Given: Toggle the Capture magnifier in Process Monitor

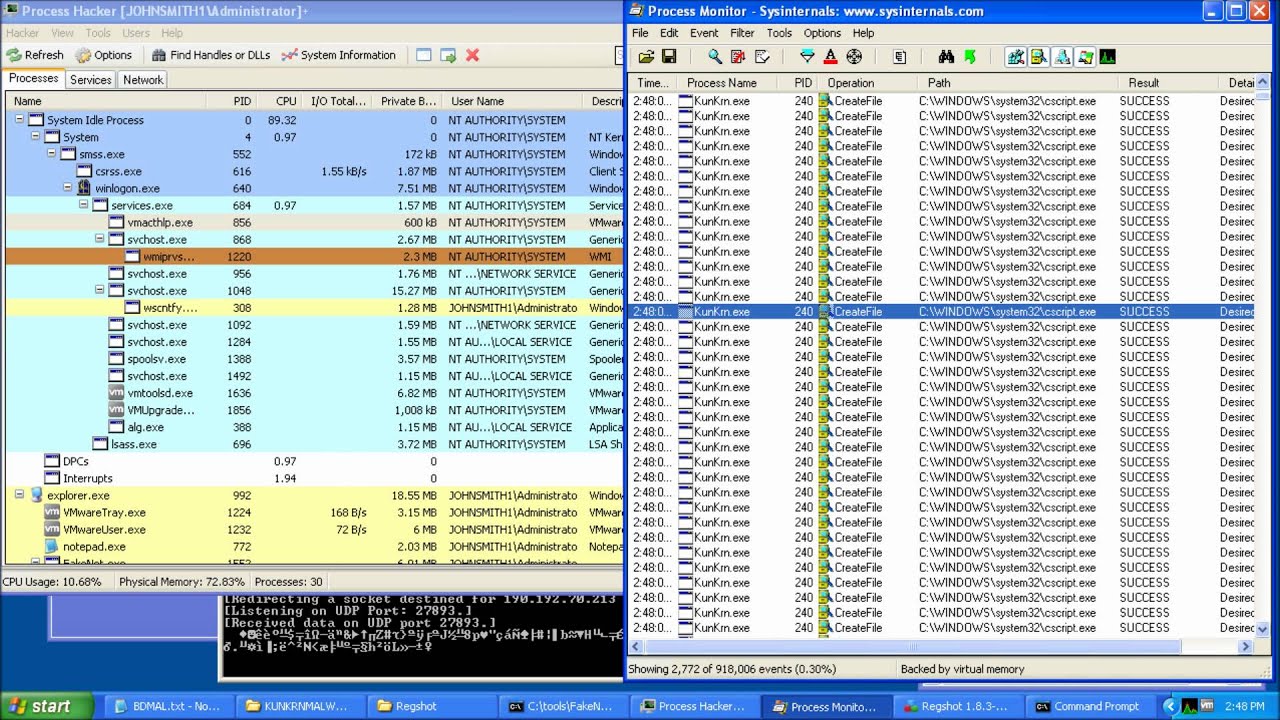Looking at the screenshot, I should [x=714, y=57].
